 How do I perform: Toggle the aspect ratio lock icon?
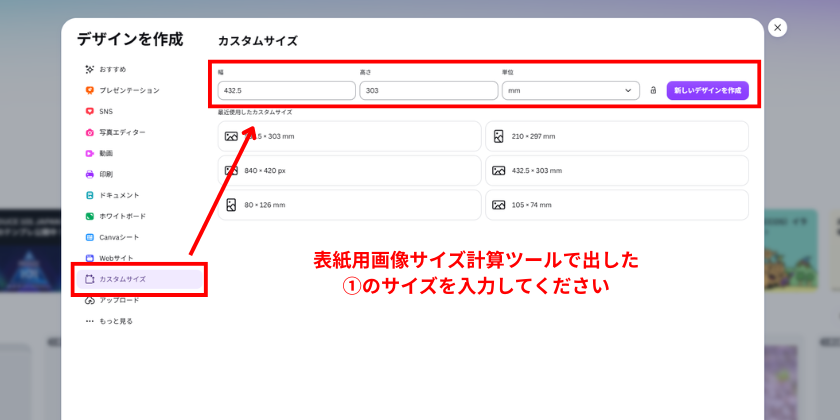point(653,91)
